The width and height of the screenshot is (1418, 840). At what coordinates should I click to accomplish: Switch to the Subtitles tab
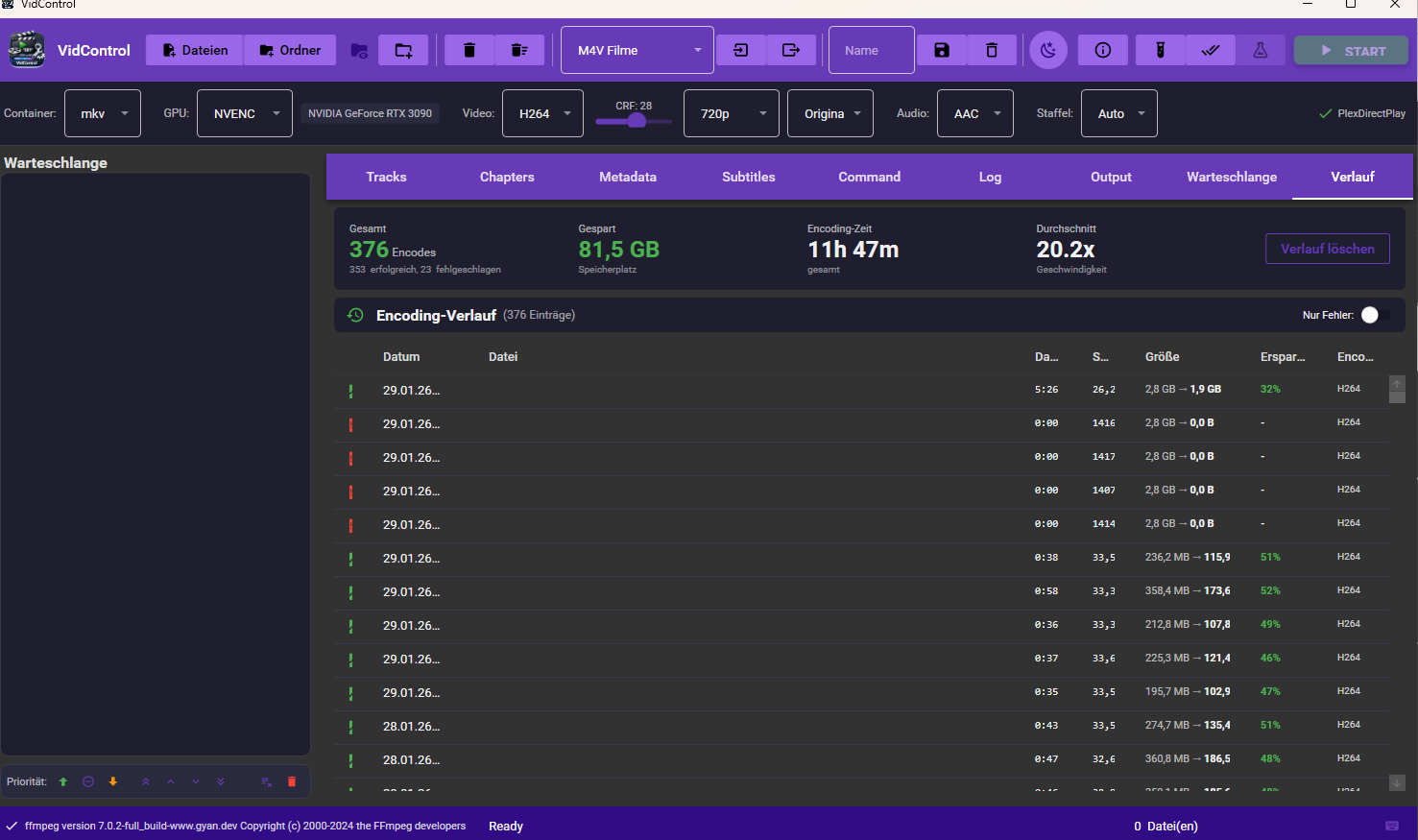(x=749, y=177)
